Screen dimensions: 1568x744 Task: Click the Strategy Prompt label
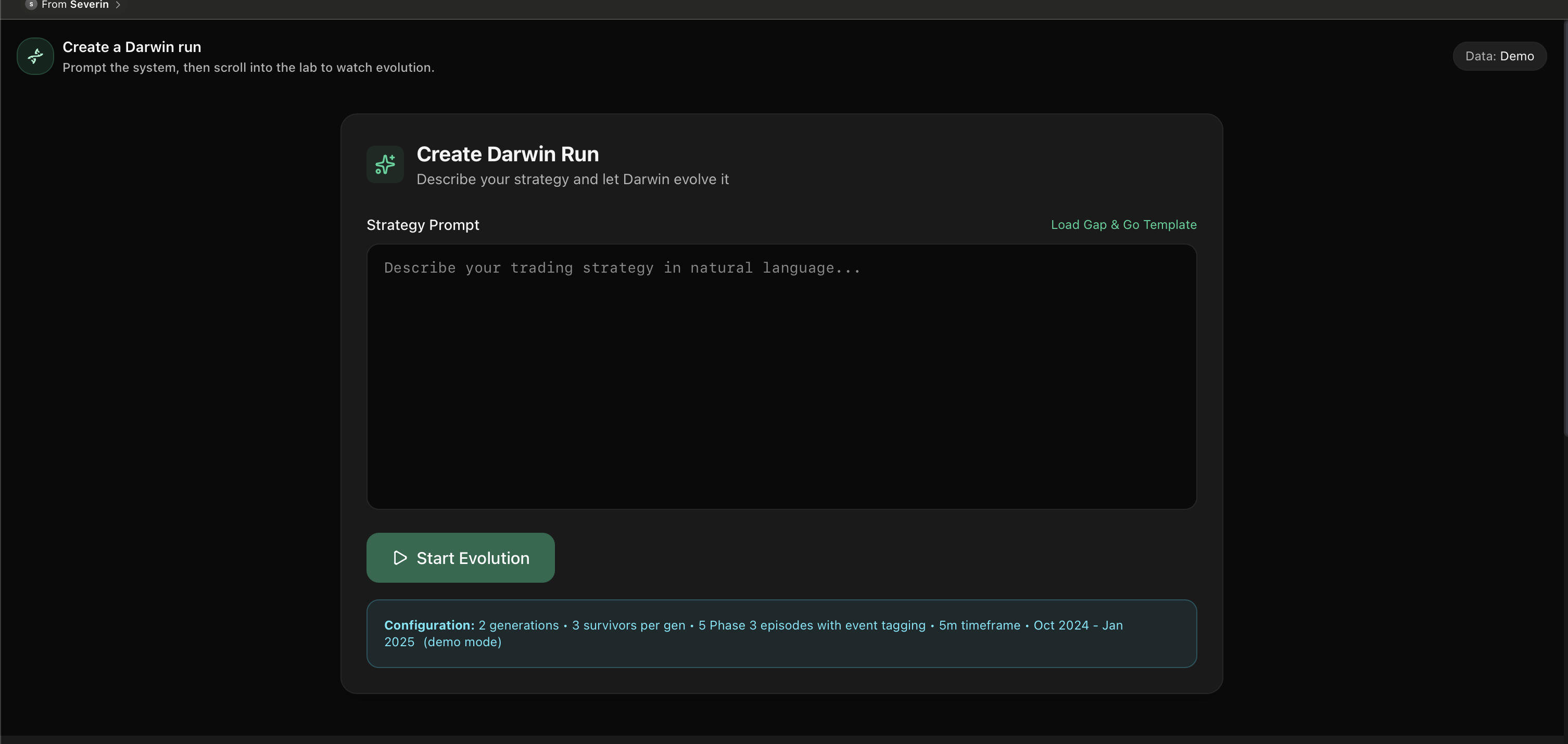[422, 225]
